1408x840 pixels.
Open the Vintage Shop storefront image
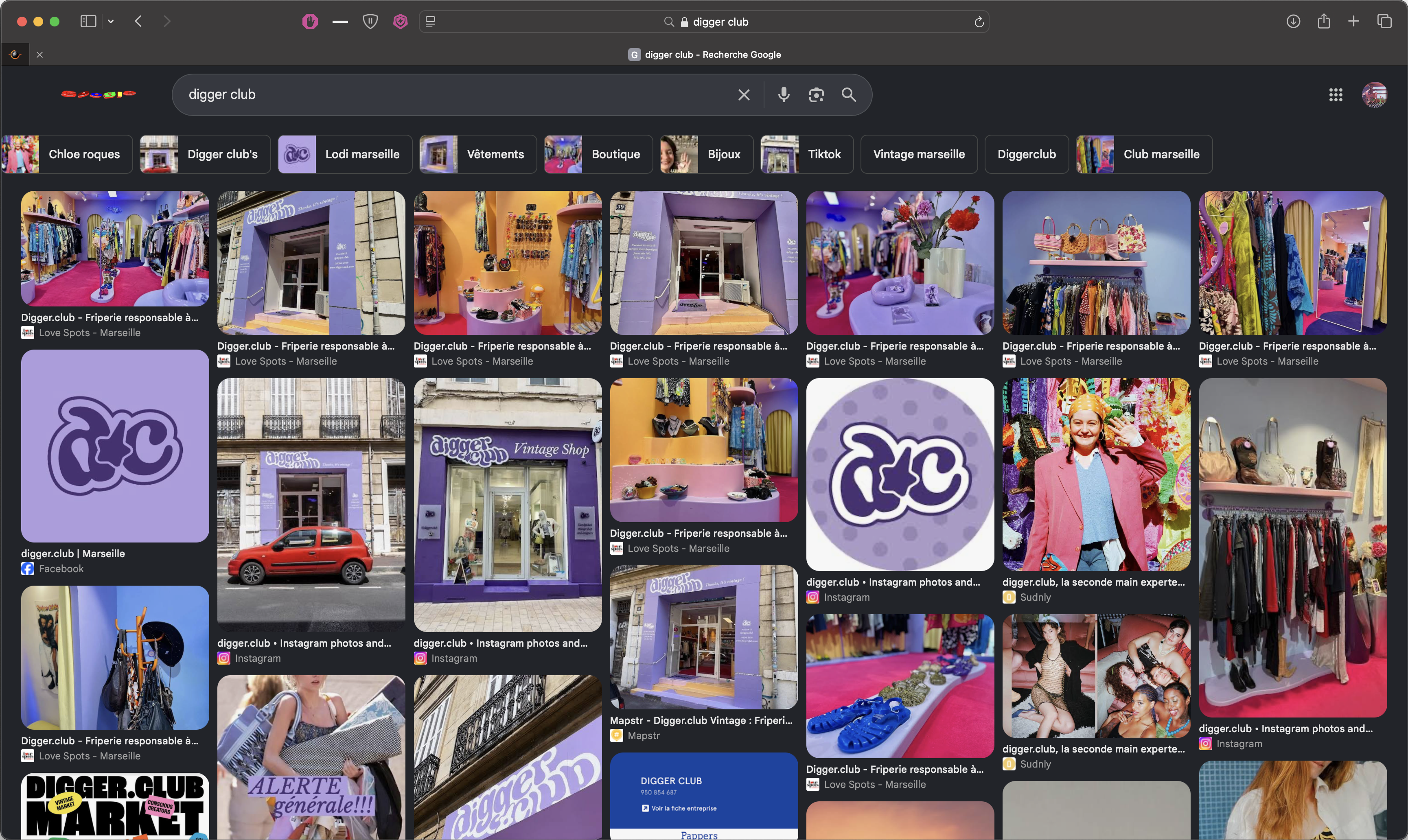(508, 505)
